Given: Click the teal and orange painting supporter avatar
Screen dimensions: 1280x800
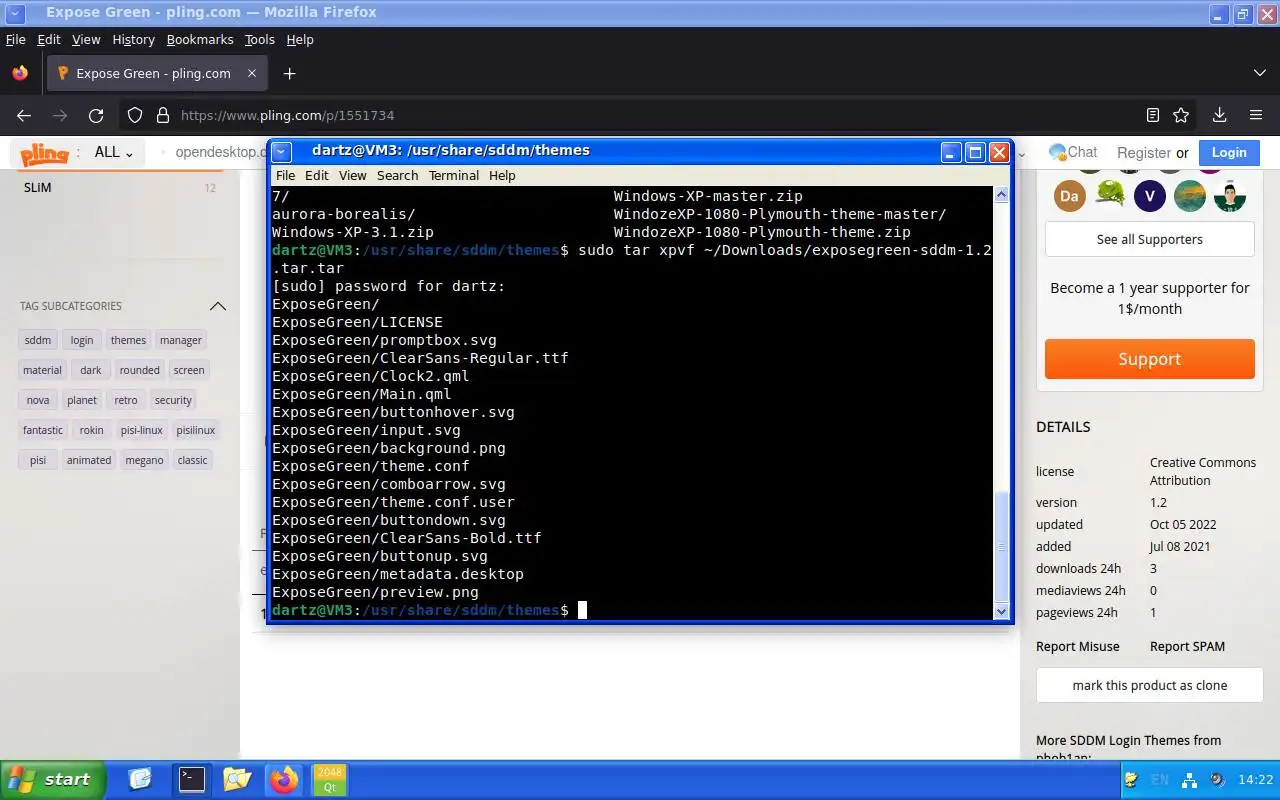Looking at the screenshot, I should point(1190,196).
